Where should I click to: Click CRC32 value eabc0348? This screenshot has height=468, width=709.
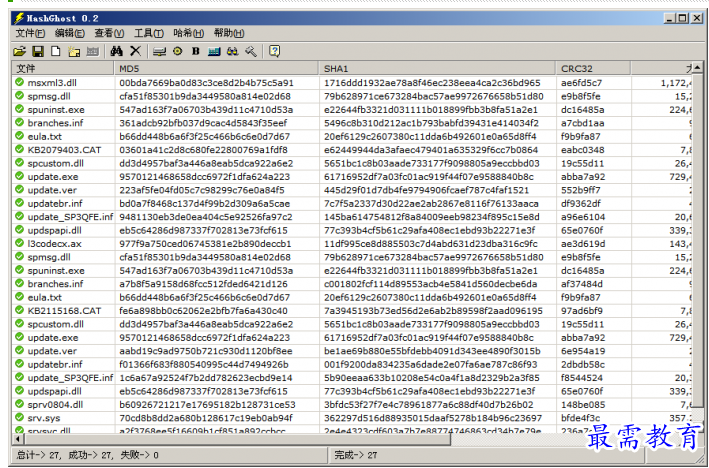point(582,150)
